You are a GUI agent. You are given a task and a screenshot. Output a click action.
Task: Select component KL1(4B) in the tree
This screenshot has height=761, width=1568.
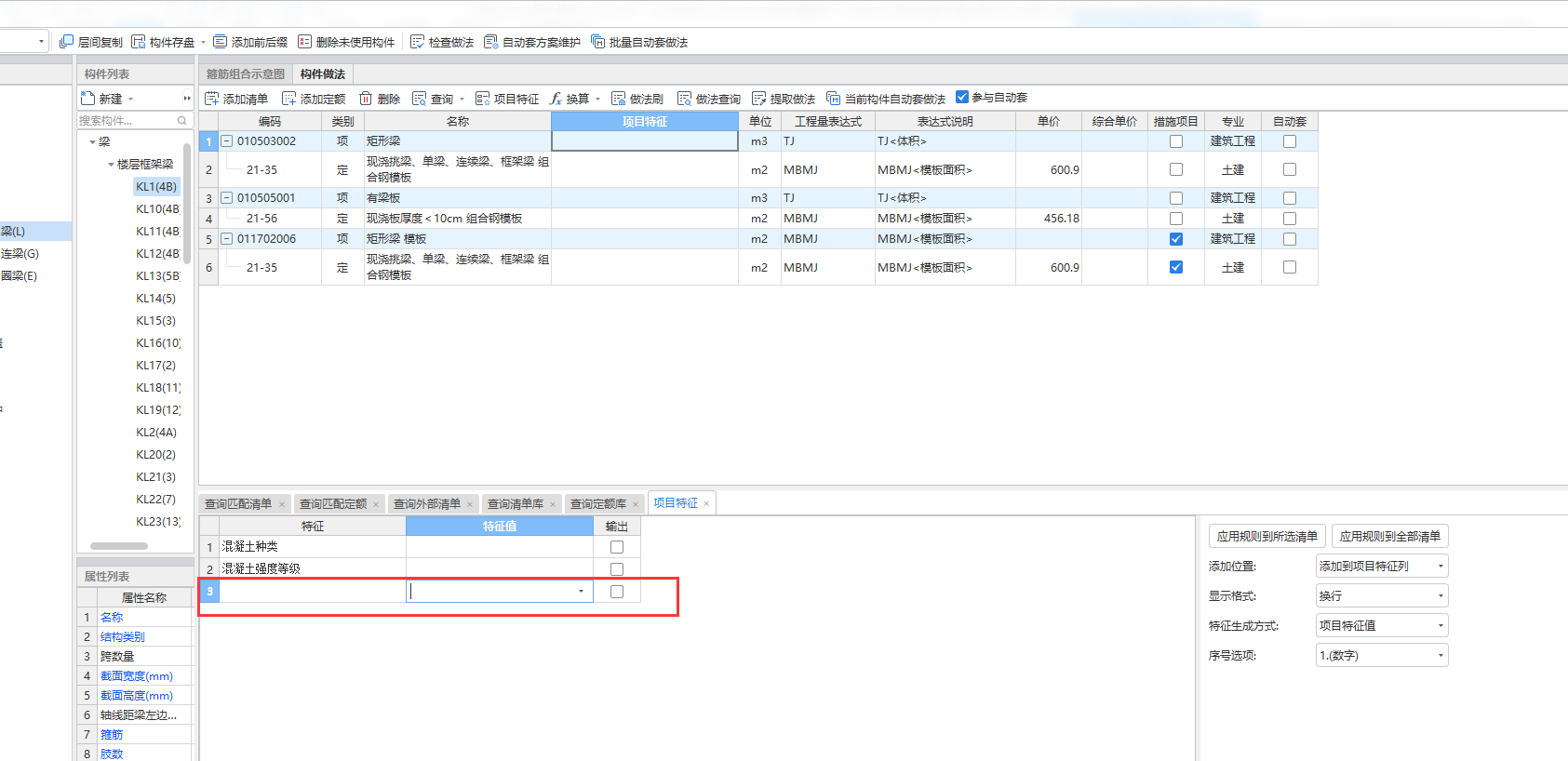(156, 187)
